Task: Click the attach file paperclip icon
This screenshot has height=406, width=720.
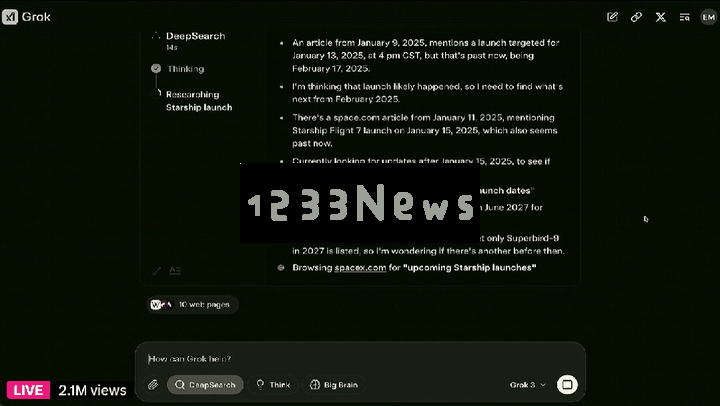Action: point(153,385)
